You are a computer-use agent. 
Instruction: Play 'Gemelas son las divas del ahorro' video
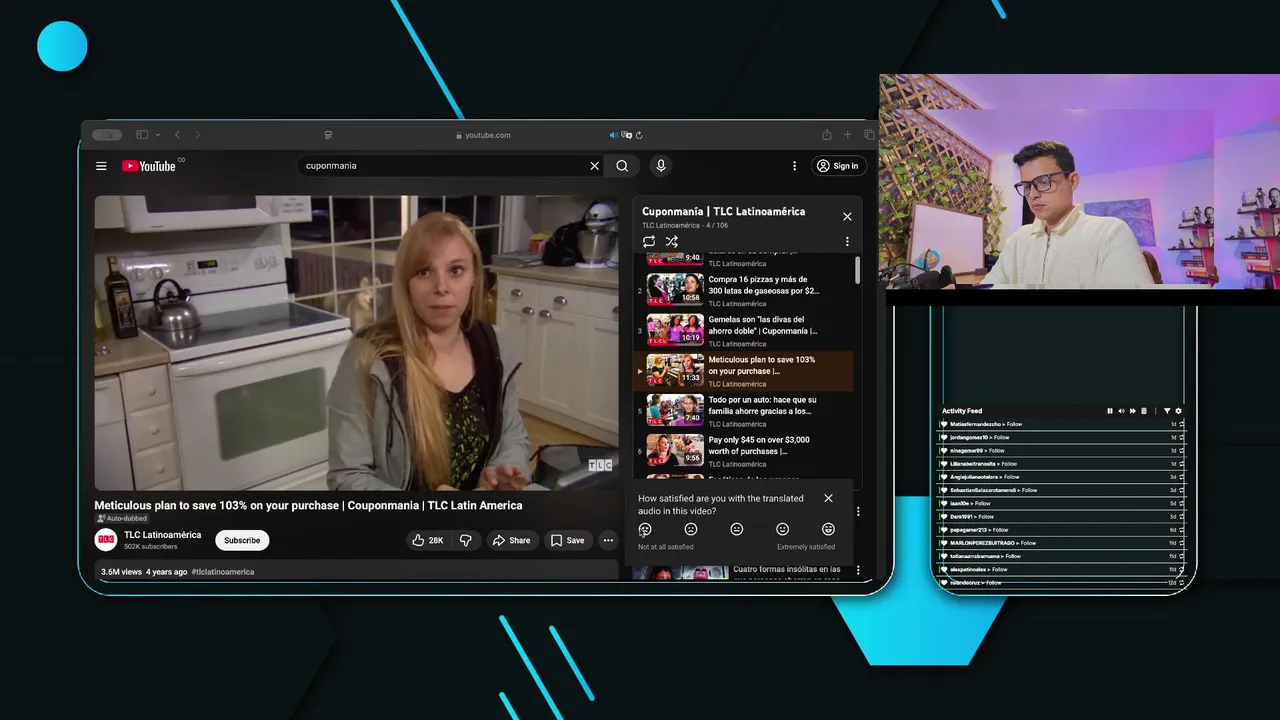coord(744,331)
